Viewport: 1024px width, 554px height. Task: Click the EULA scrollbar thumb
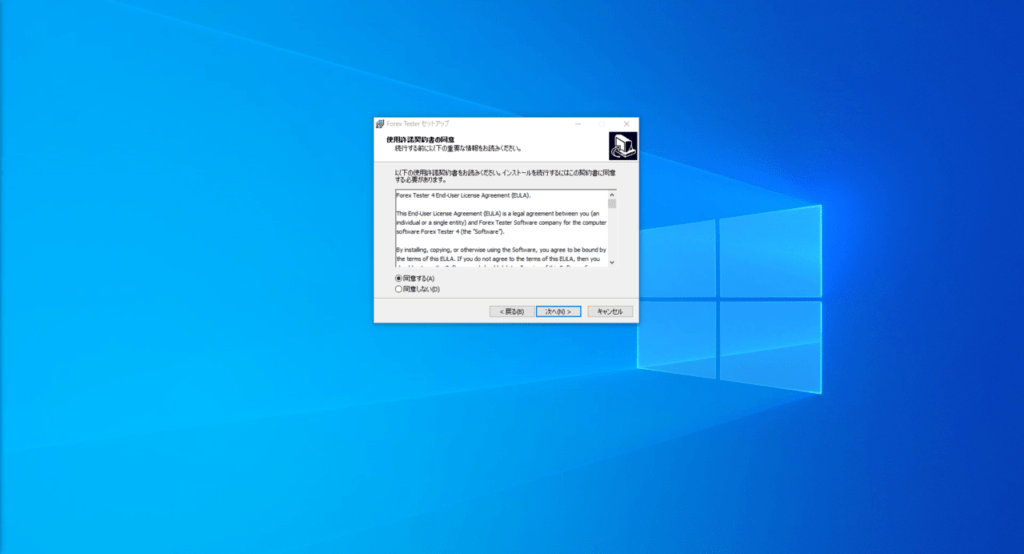click(x=612, y=204)
